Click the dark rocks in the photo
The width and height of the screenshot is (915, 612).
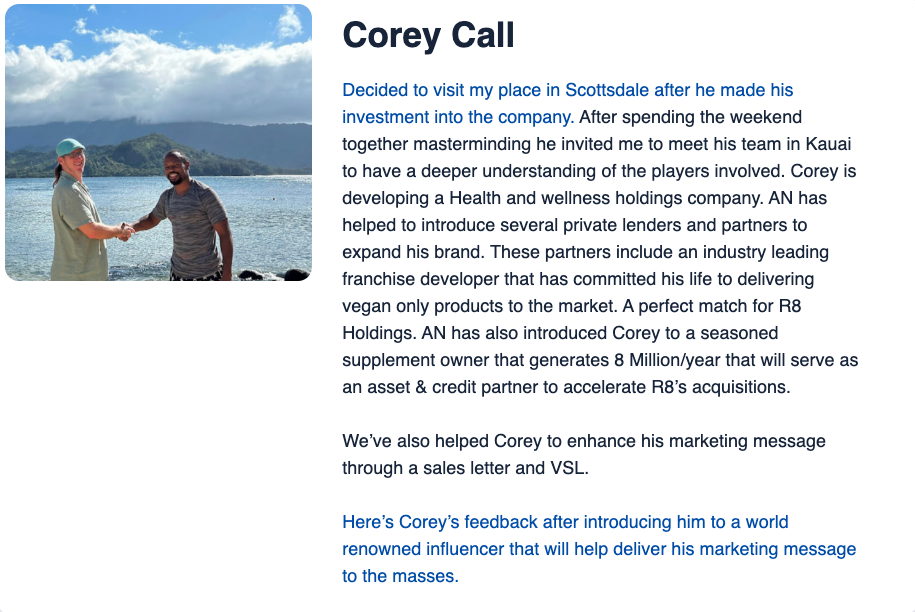[x=273, y=275]
